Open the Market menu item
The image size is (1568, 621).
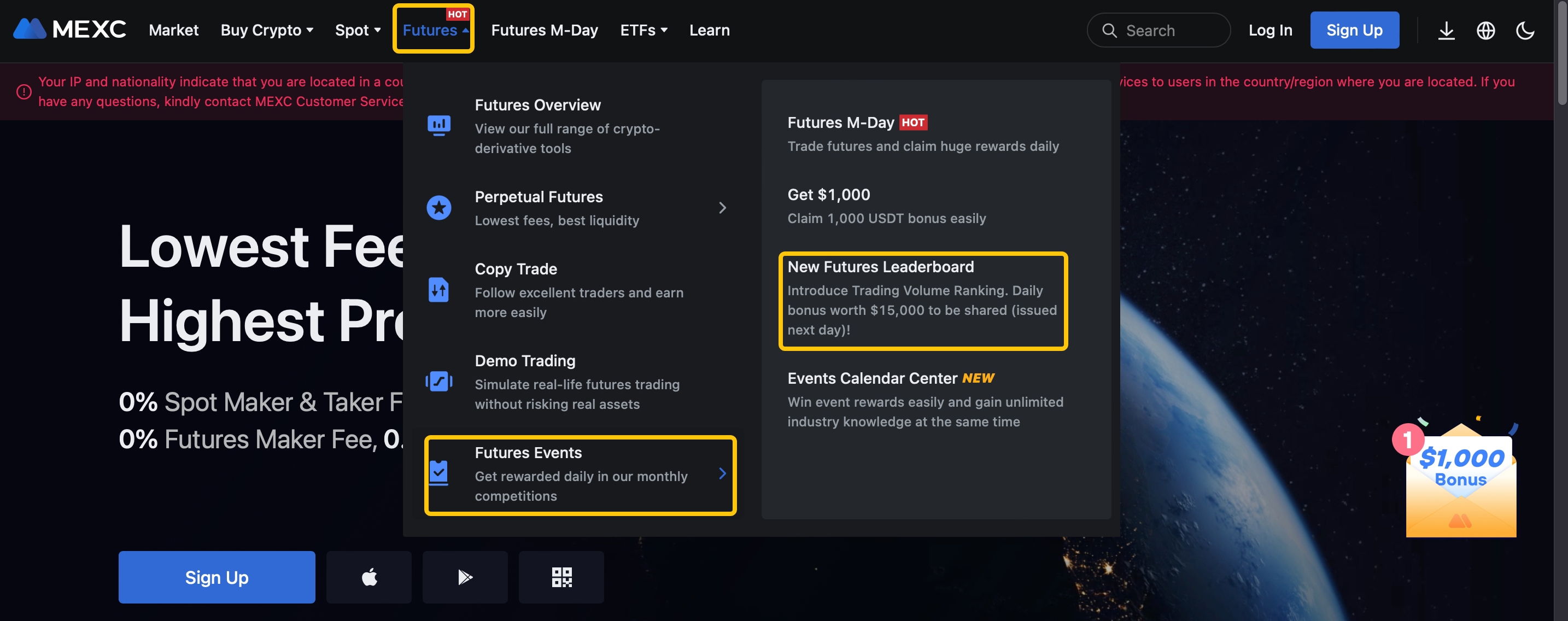(x=173, y=30)
